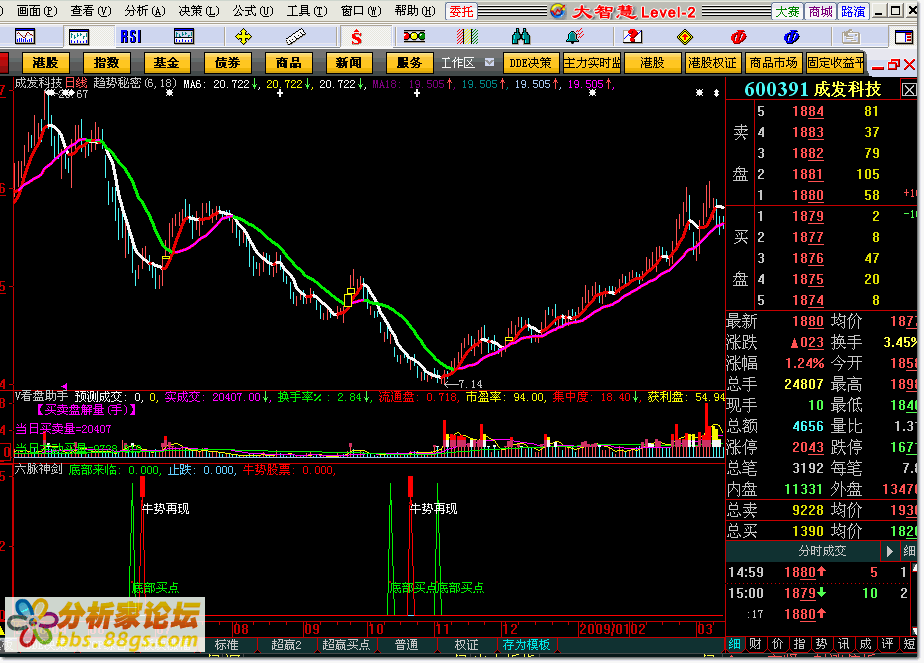The height and width of the screenshot is (663, 924).
Task: Open the 工作区 dropdown arrow
Action: pos(489,62)
